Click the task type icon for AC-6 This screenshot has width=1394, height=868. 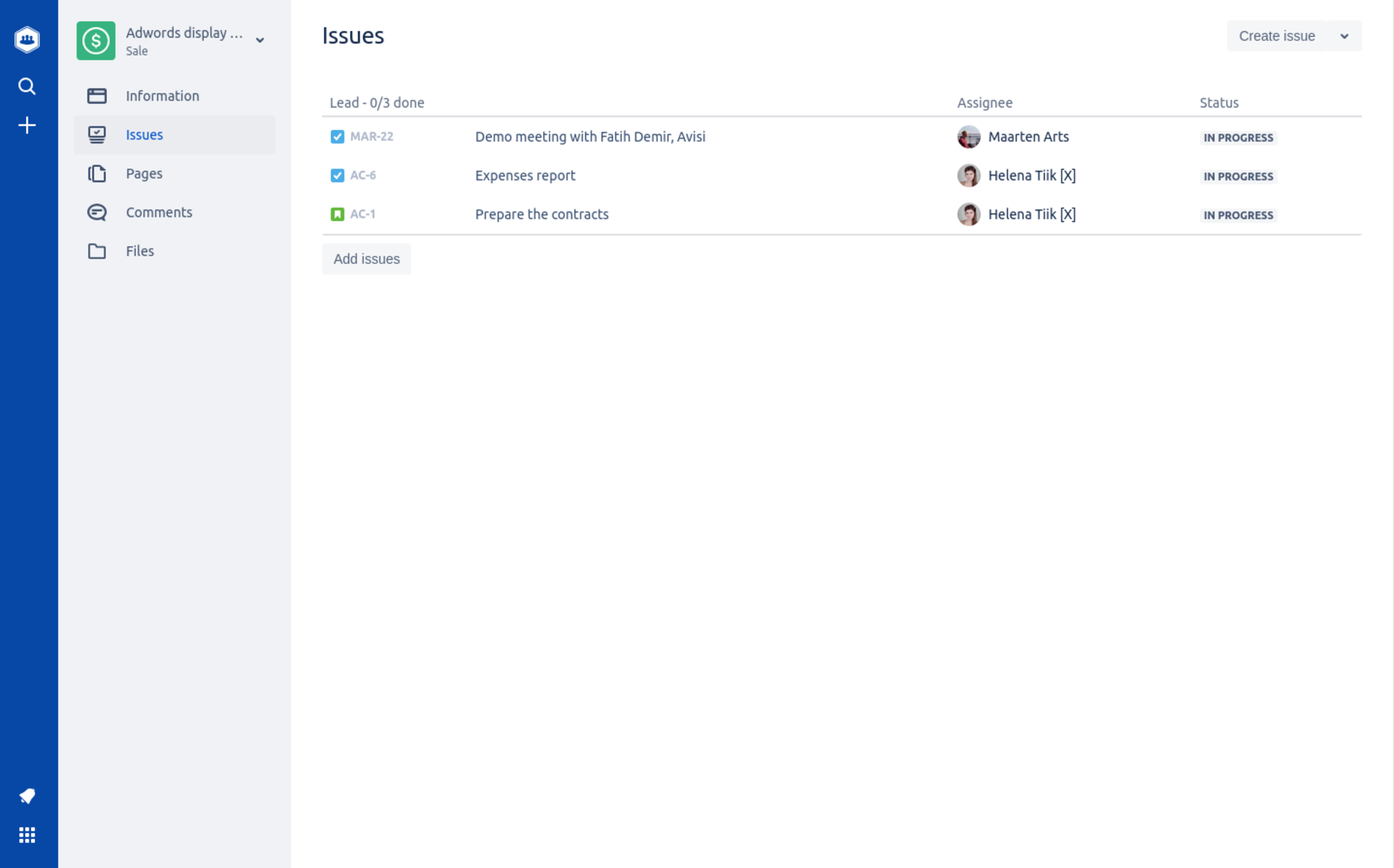coord(337,175)
